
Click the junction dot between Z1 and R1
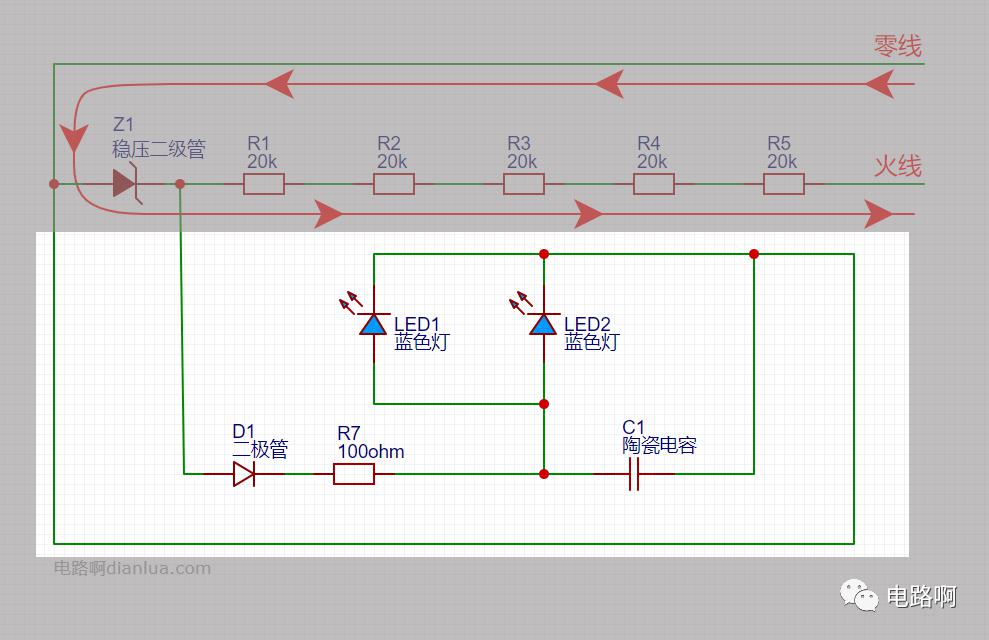pos(180,184)
